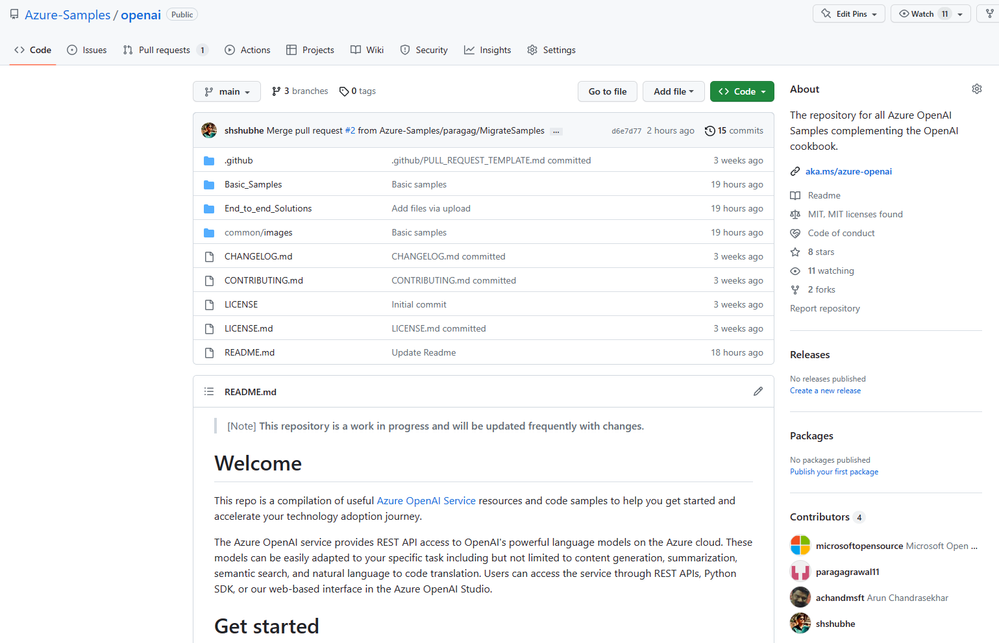Click the CONTRIBUTING.md file icon
Screen dimensions: 999x643
(x=209, y=281)
